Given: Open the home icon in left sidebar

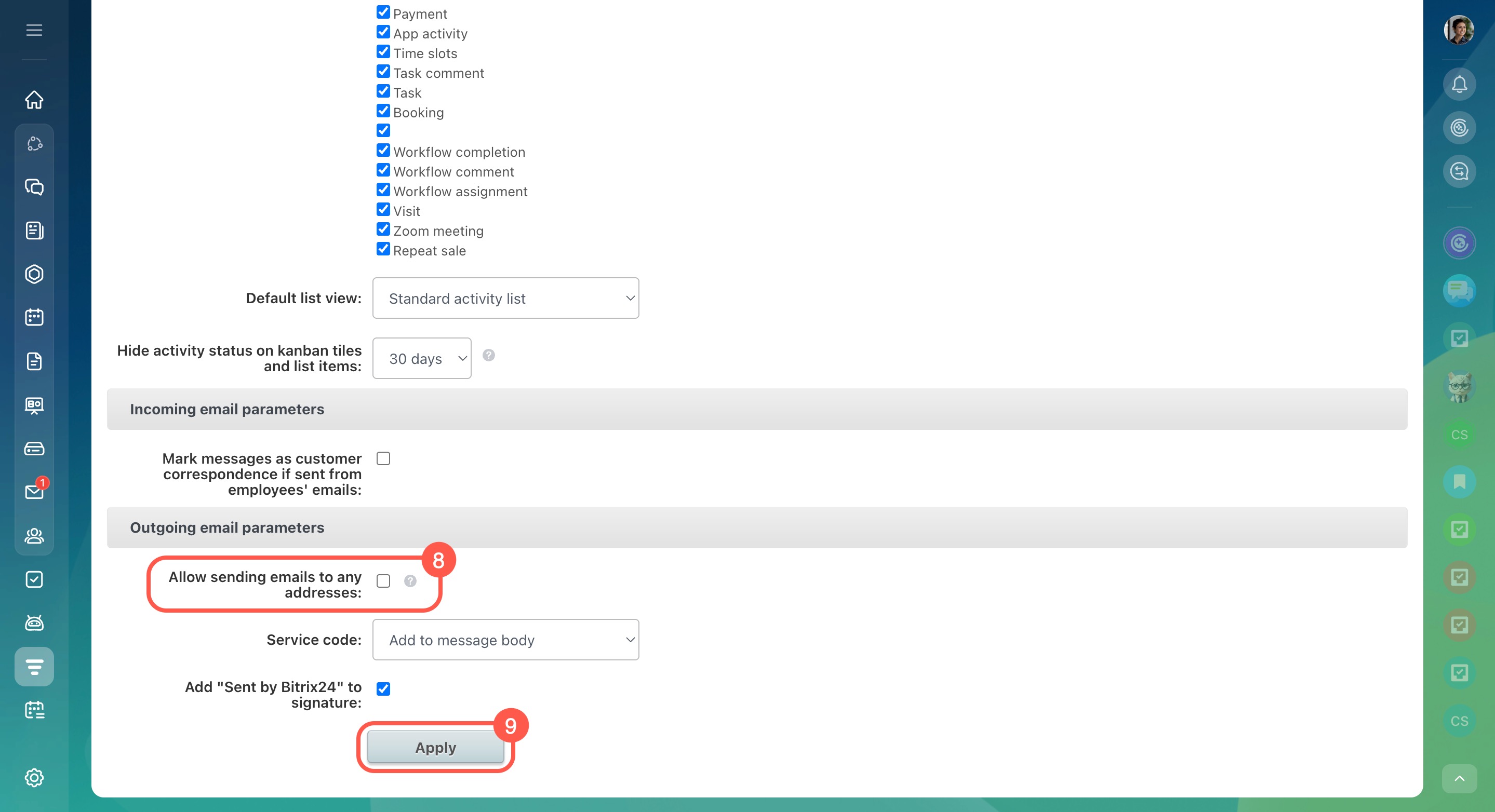Looking at the screenshot, I should pos(34,100).
